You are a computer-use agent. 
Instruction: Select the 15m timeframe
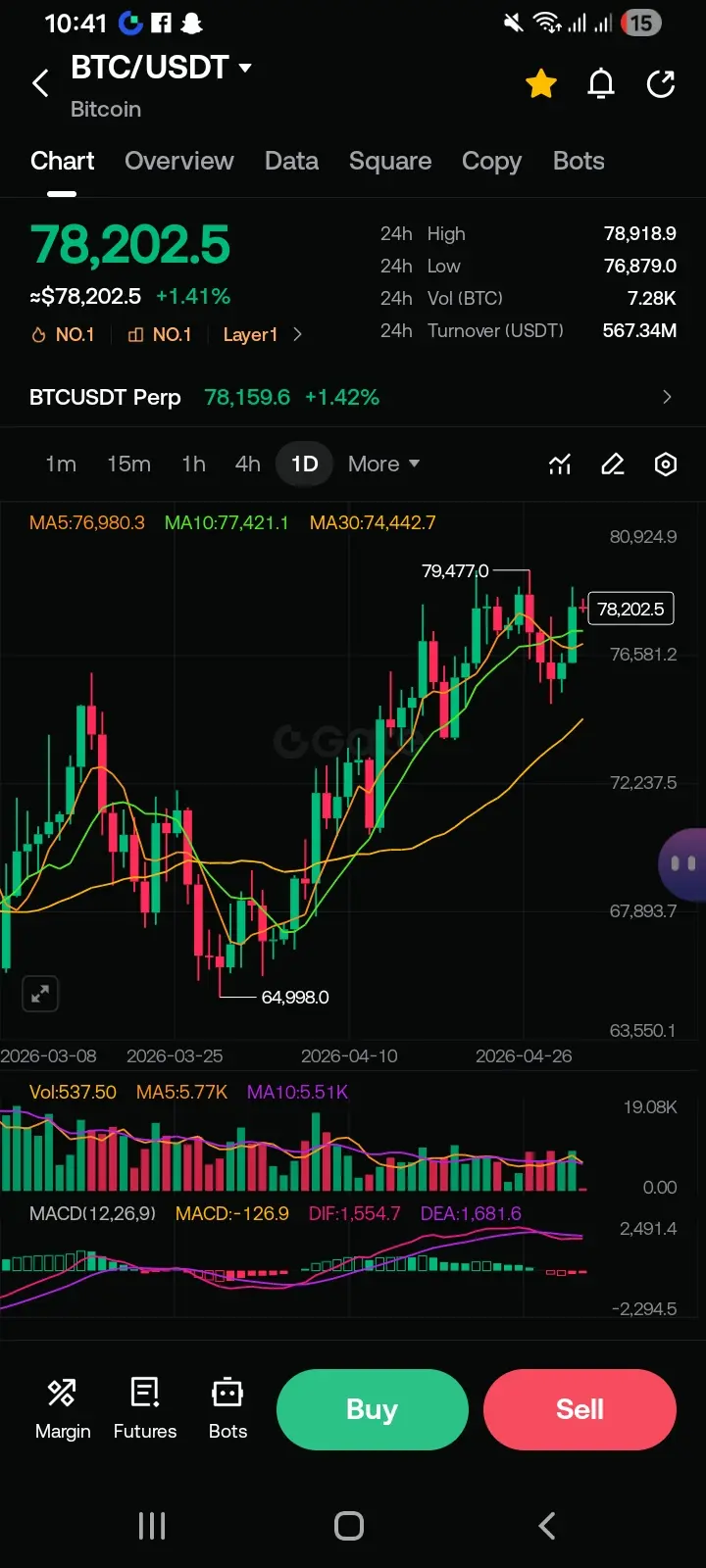128,464
